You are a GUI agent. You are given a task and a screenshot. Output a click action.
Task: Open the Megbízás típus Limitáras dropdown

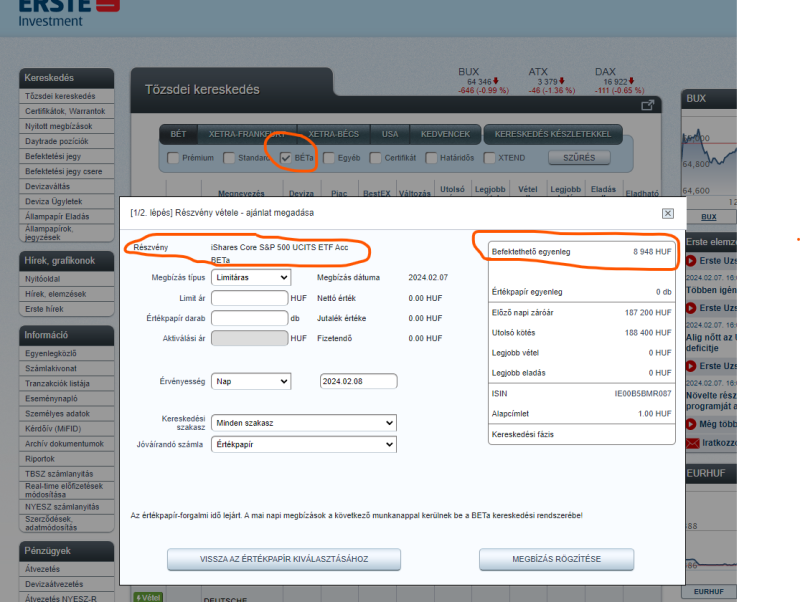pyautogui.click(x=251, y=278)
